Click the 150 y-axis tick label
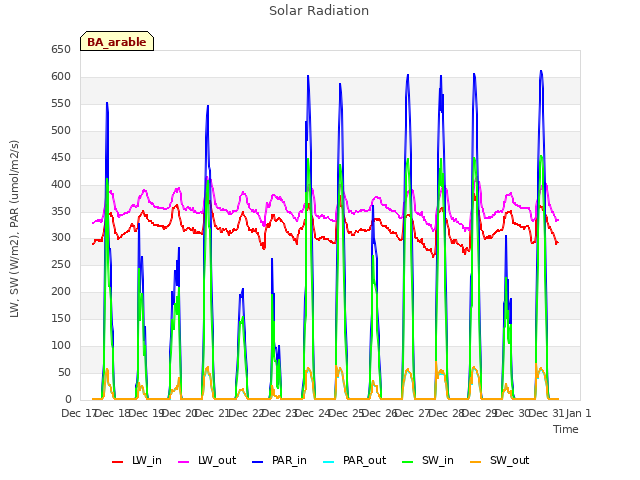Image resolution: width=640 pixels, height=480 pixels. coord(61,318)
